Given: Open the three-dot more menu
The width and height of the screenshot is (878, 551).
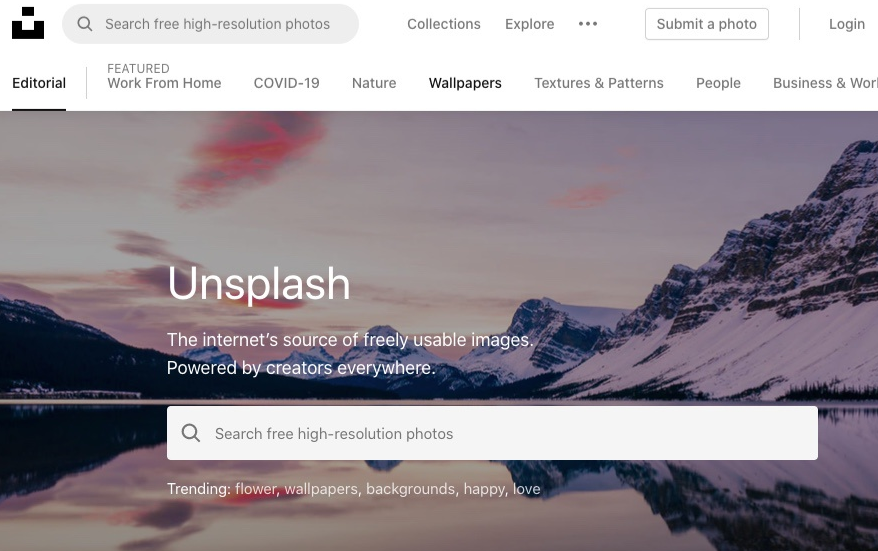Looking at the screenshot, I should [588, 24].
